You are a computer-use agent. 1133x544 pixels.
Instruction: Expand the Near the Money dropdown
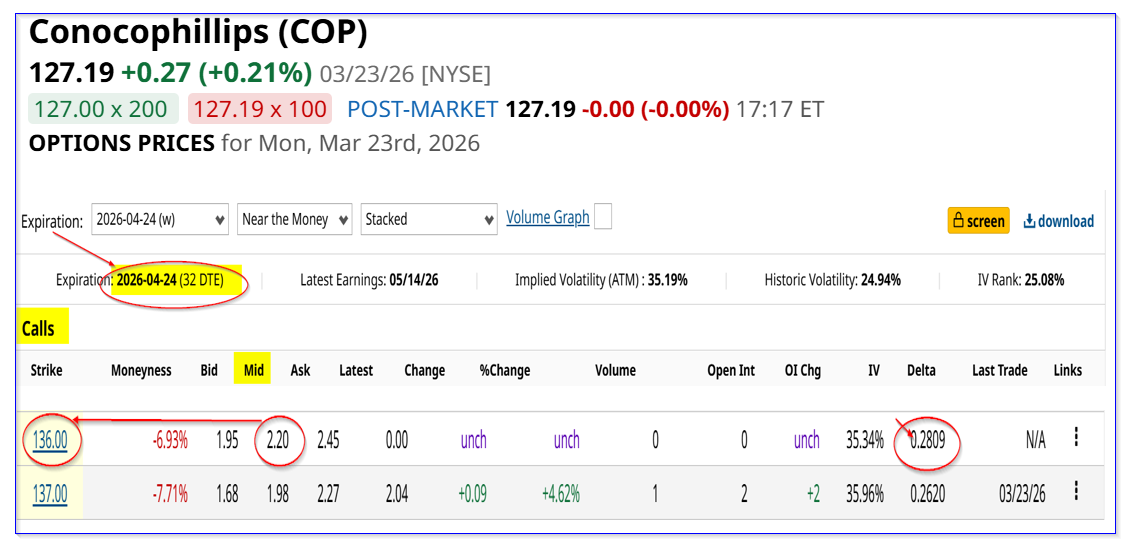point(295,219)
